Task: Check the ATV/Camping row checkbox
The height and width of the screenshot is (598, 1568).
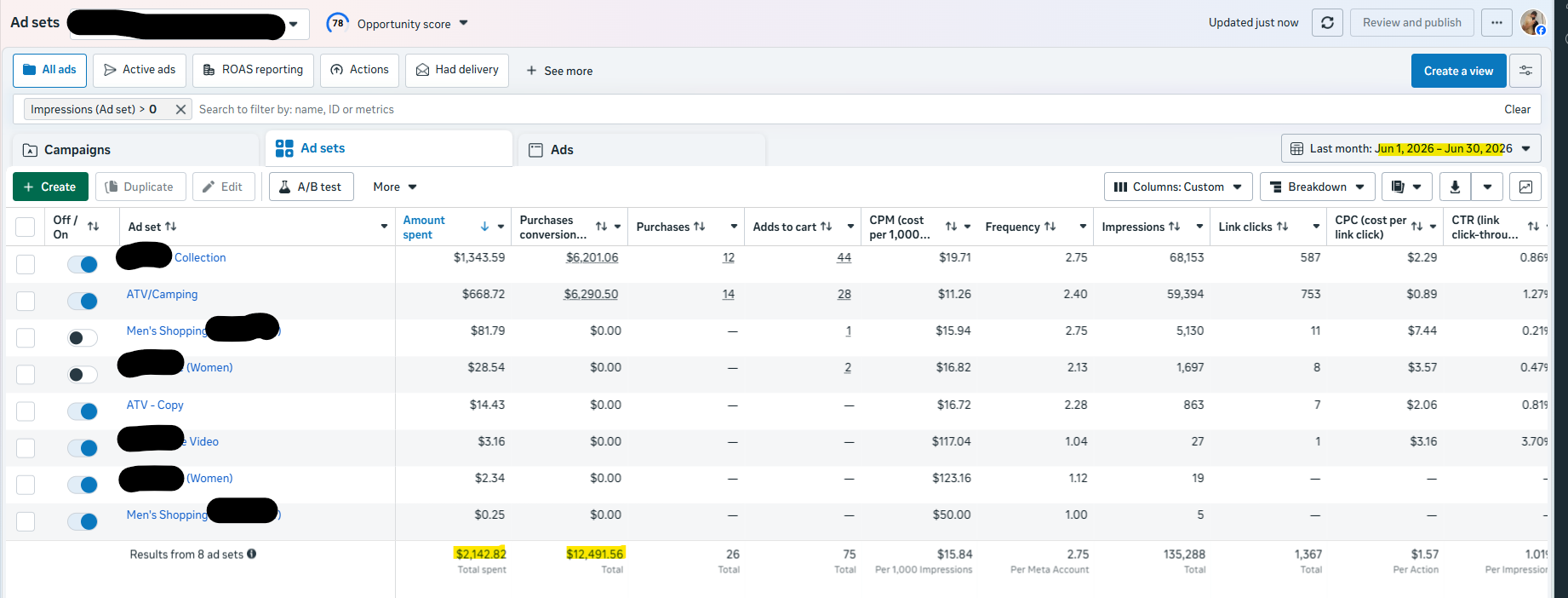Action: [26, 301]
